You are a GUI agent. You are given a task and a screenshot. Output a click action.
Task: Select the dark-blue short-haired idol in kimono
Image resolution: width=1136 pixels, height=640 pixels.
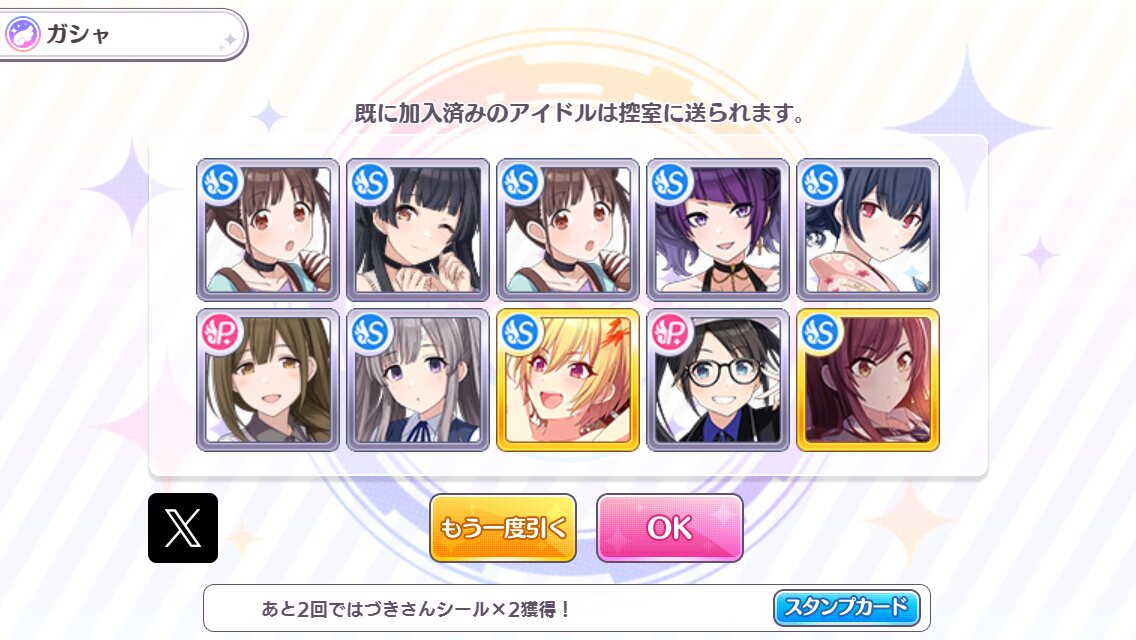point(868,230)
